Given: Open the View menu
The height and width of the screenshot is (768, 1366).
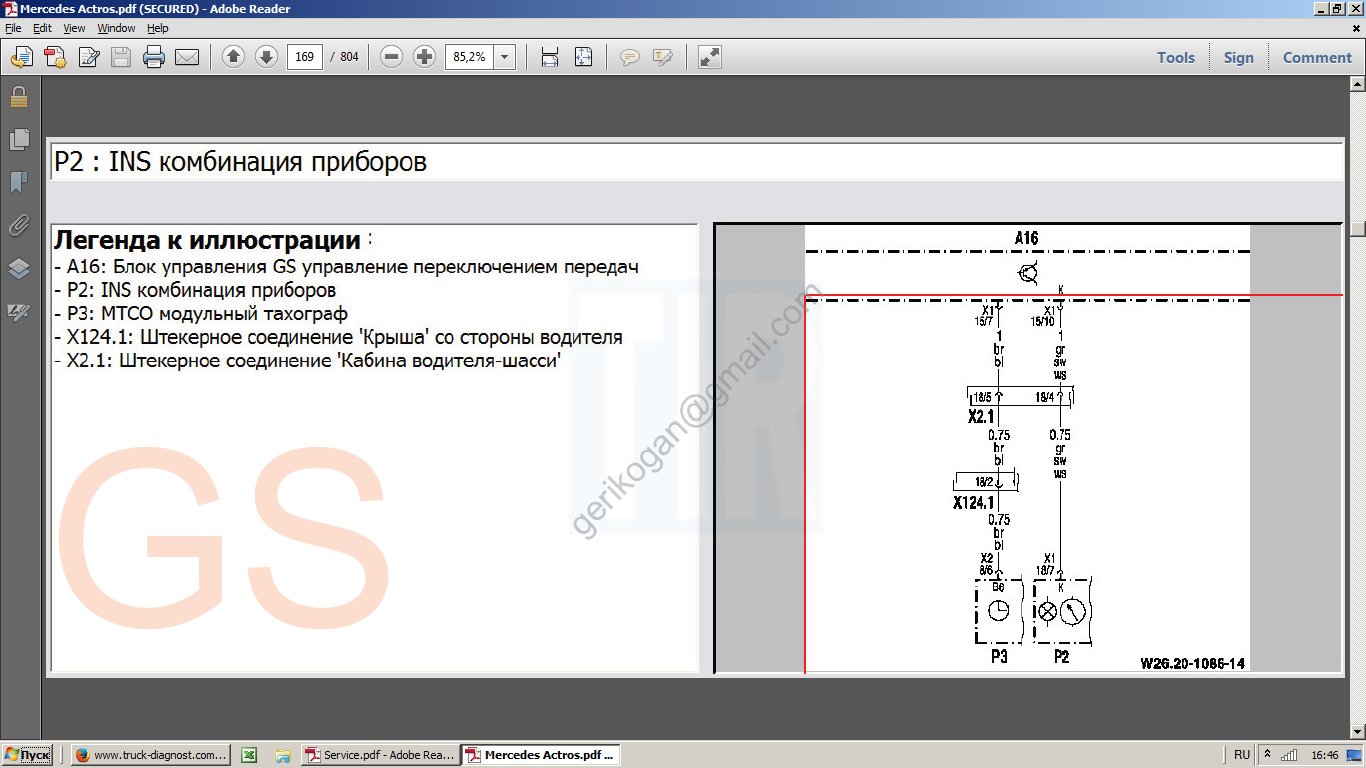Looking at the screenshot, I should [x=74, y=28].
